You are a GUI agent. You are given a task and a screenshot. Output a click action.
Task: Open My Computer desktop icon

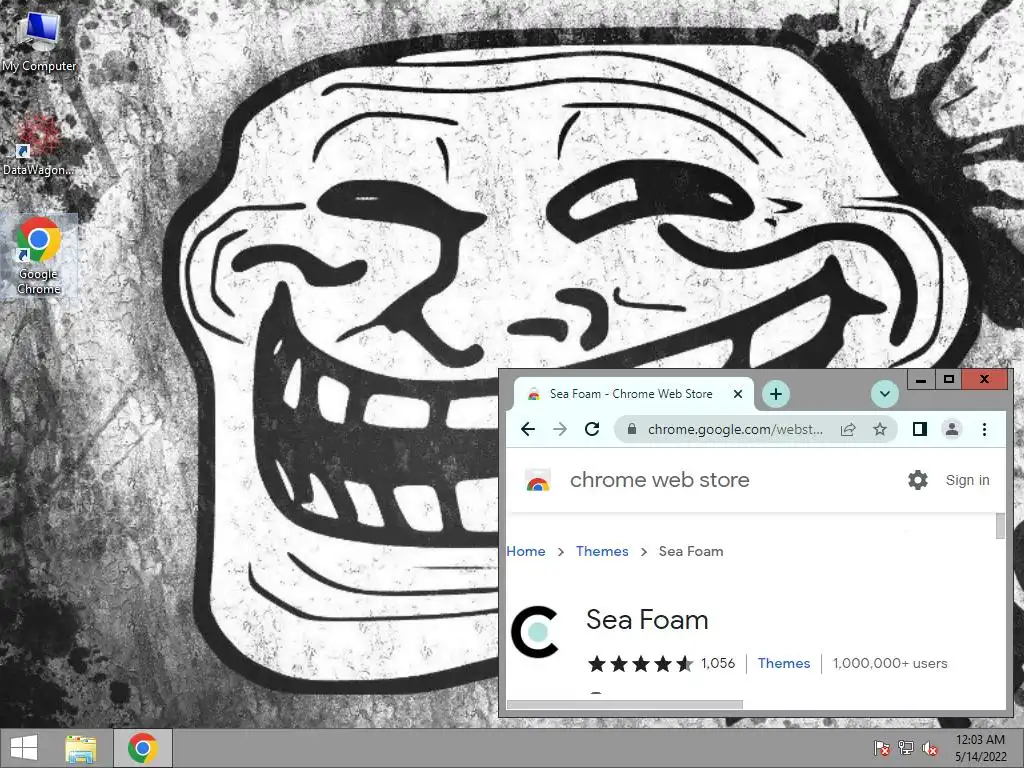pyautogui.click(x=39, y=39)
